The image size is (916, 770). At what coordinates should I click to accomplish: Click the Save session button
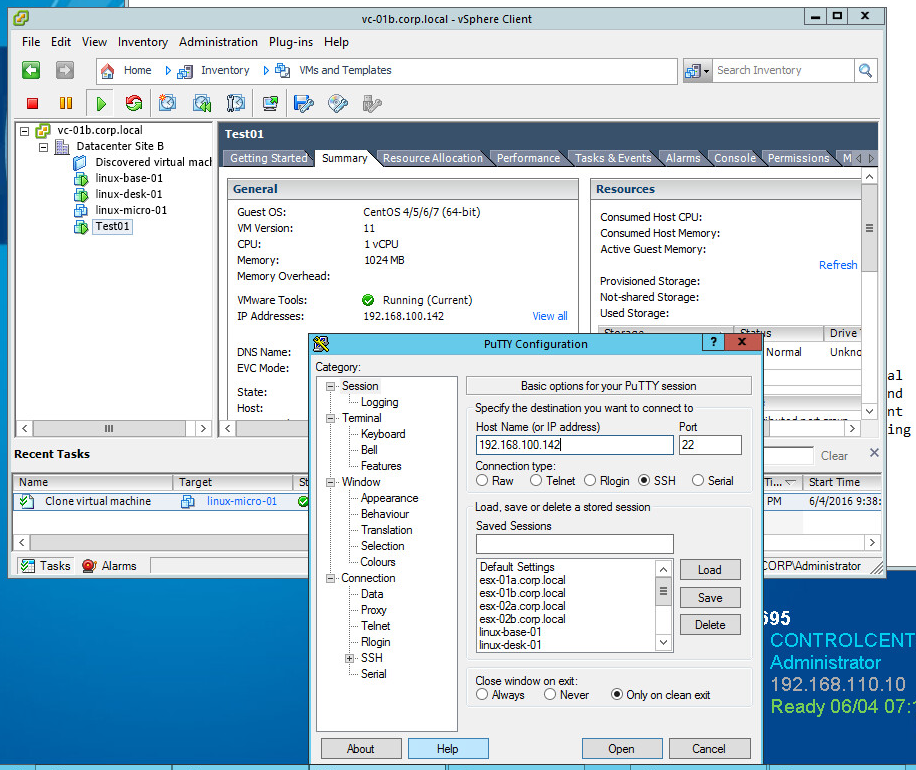pos(710,598)
